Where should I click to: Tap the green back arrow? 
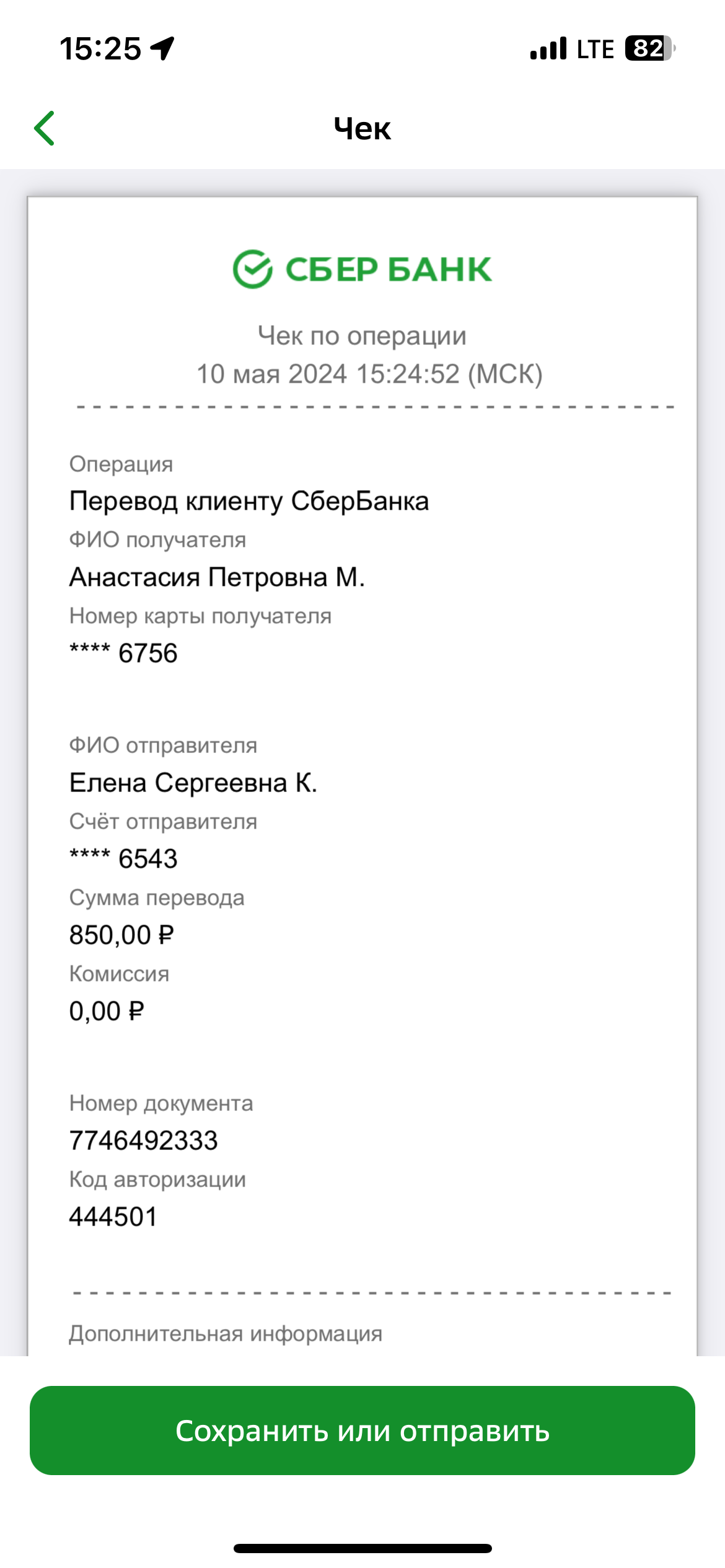(45, 128)
